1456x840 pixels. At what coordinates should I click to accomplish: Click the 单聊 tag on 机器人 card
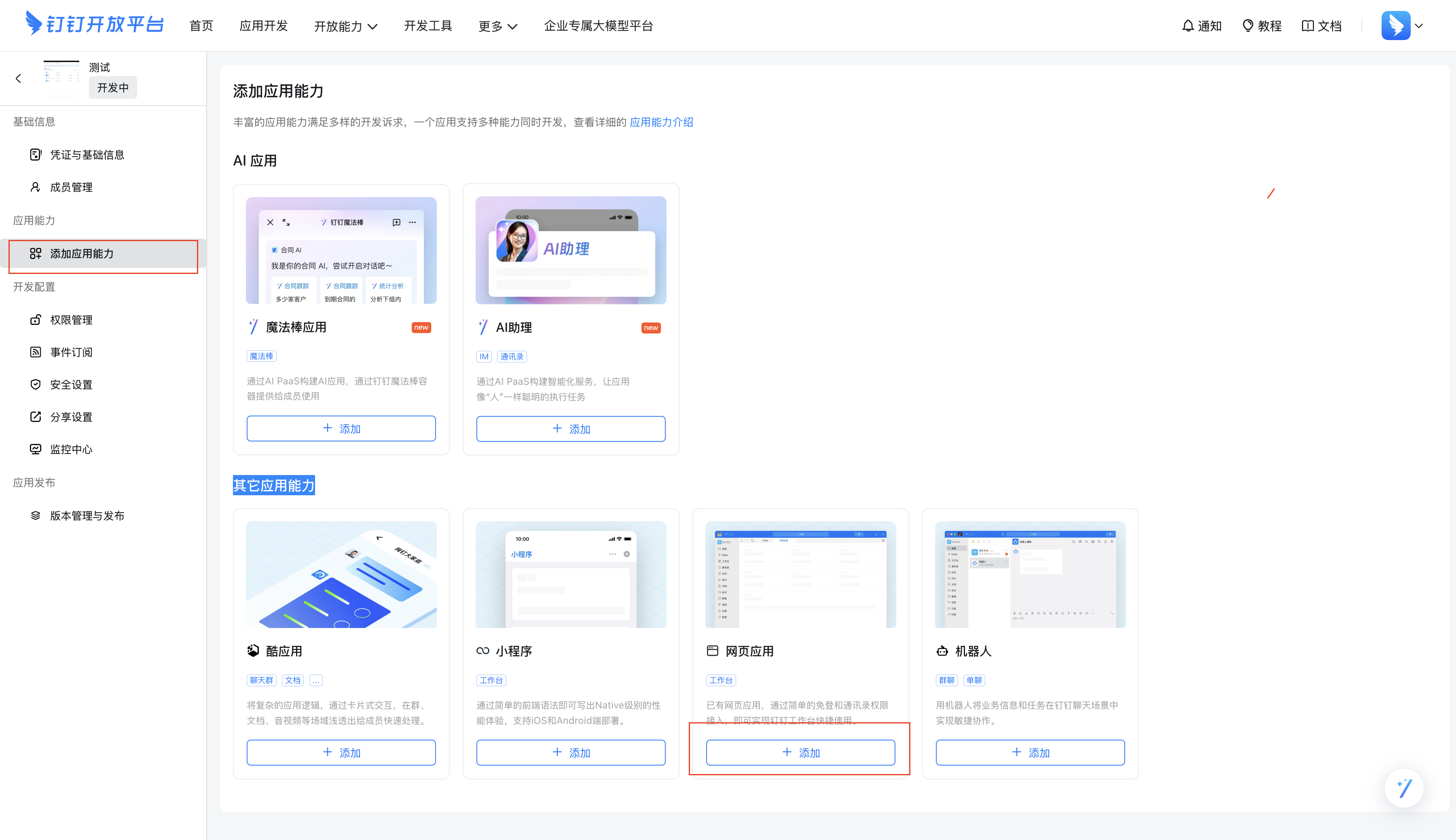click(x=974, y=680)
